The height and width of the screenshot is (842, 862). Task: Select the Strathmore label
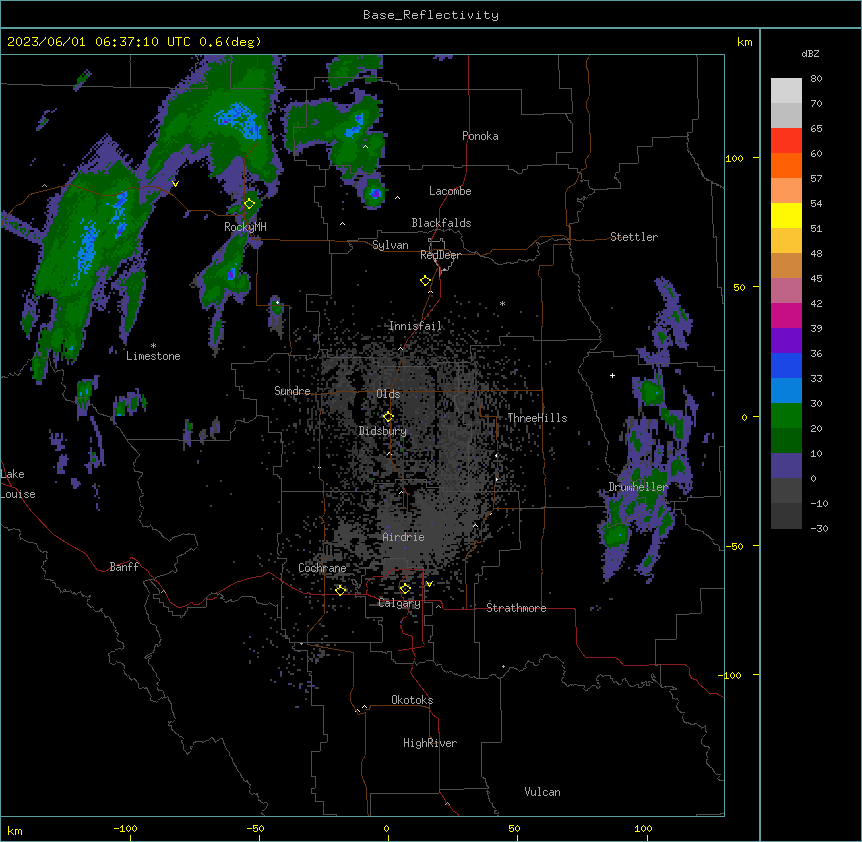[516, 608]
